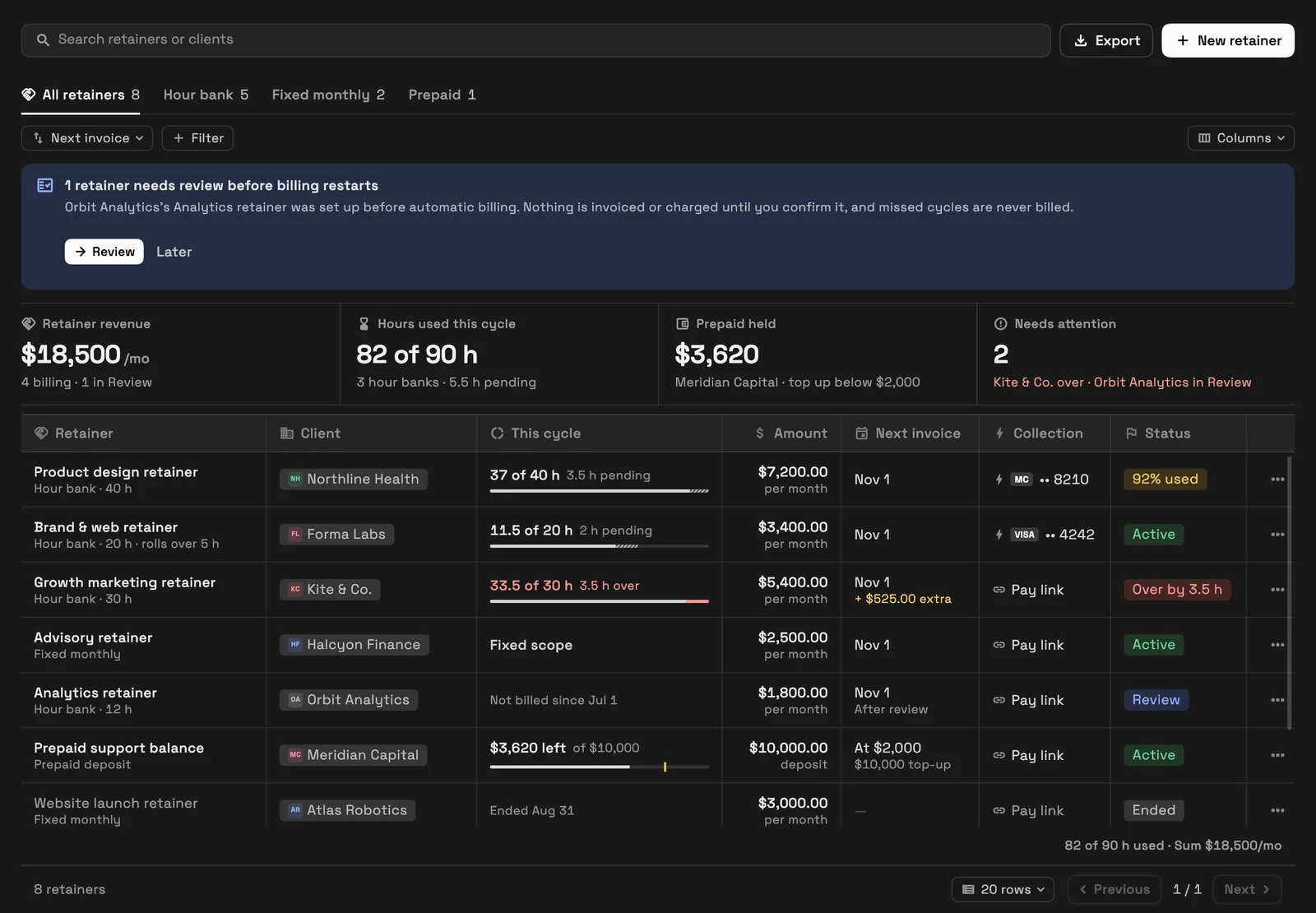Focus the Search retainers or clients field

tap(535, 40)
